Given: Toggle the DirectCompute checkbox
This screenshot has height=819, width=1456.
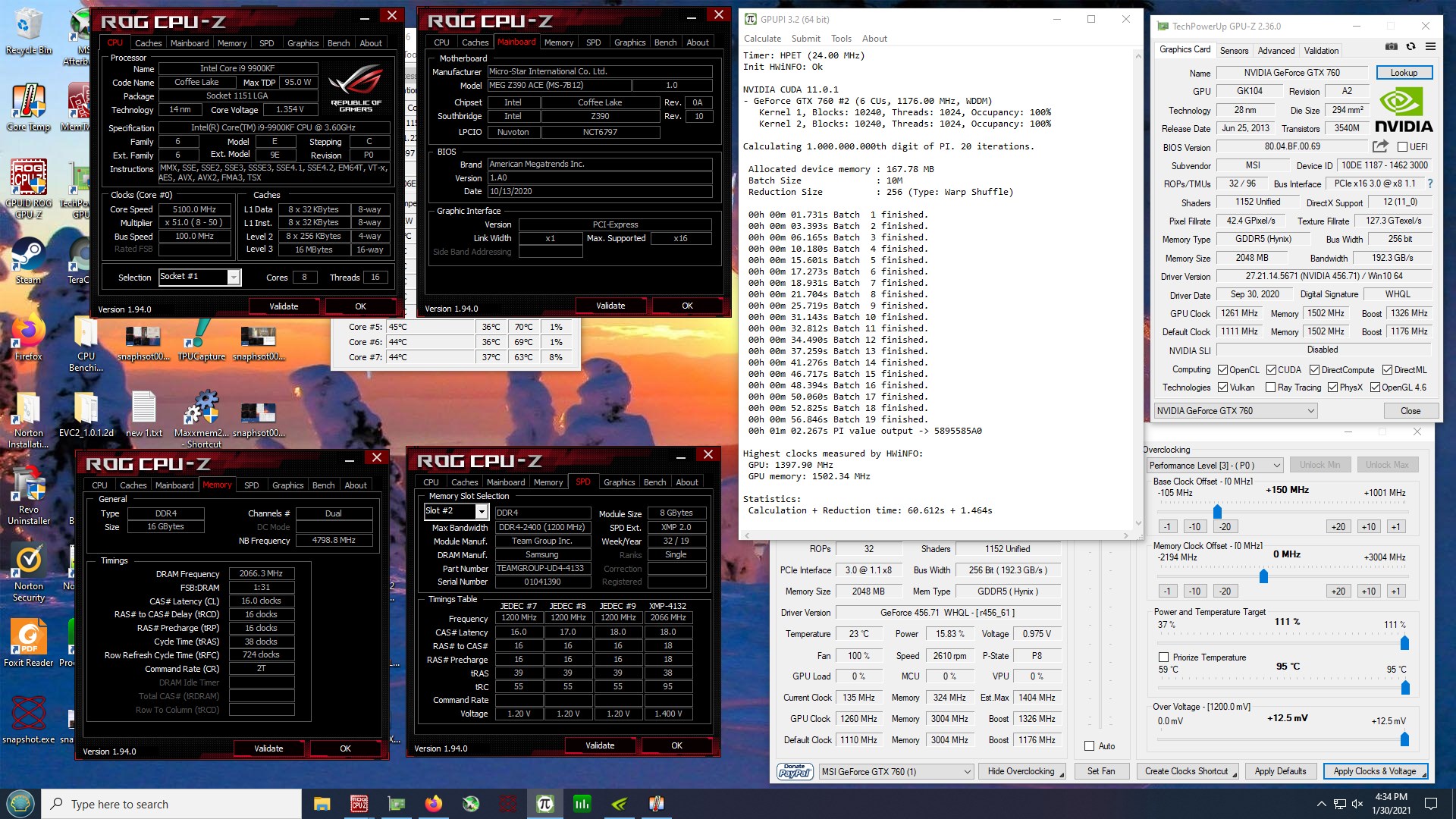Looking at the screenshot, I should click(1315, 370).
